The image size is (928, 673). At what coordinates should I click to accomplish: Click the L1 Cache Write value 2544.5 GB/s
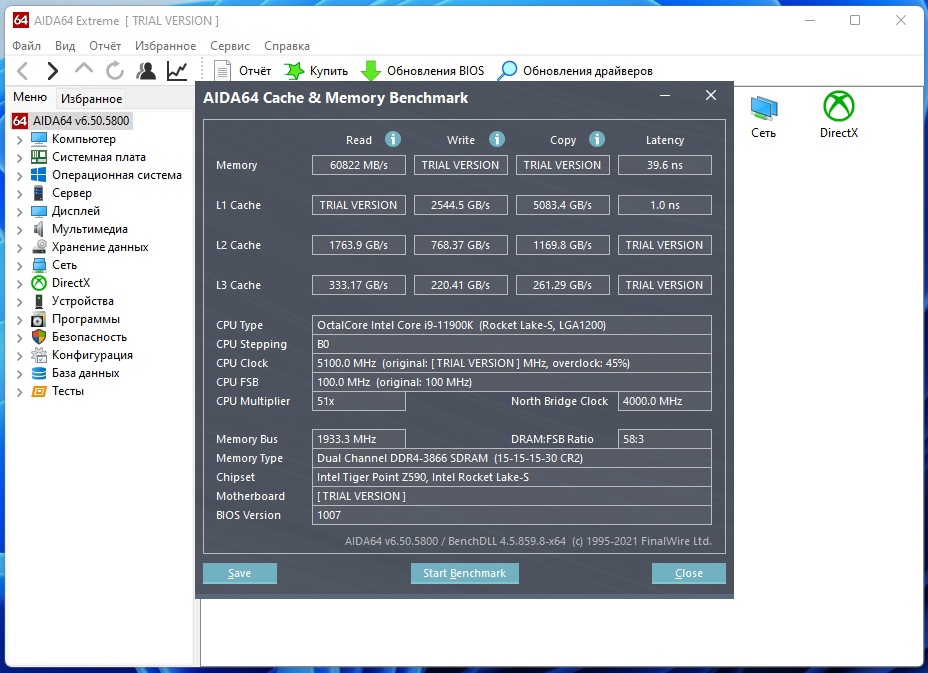(x=460, y=205)
